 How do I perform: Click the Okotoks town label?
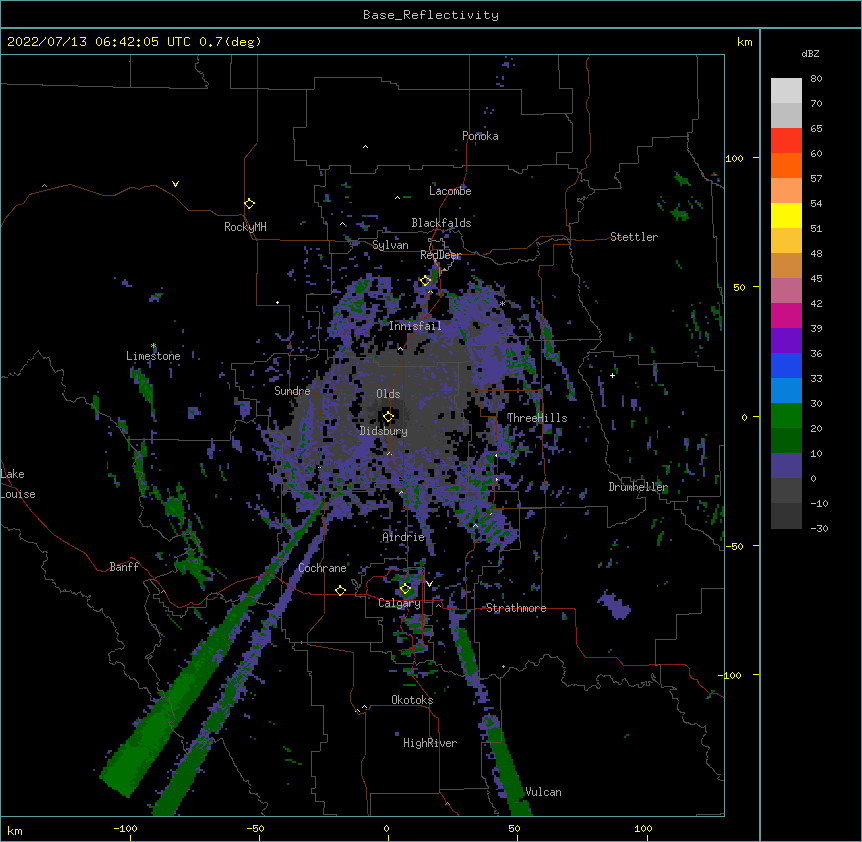[x=412, y=700]
